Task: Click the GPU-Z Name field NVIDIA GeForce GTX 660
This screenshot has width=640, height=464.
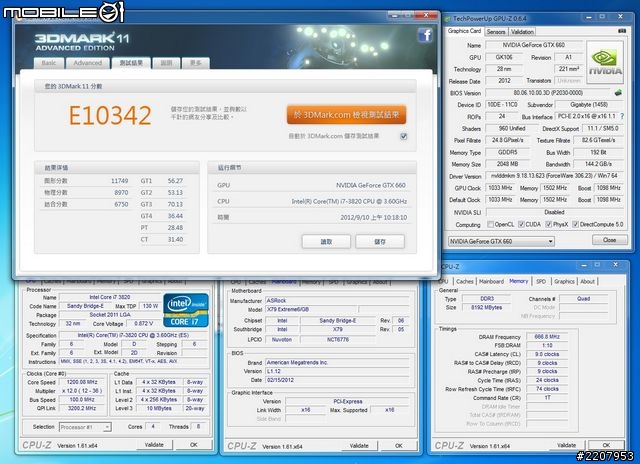Action: click(533, 45)
